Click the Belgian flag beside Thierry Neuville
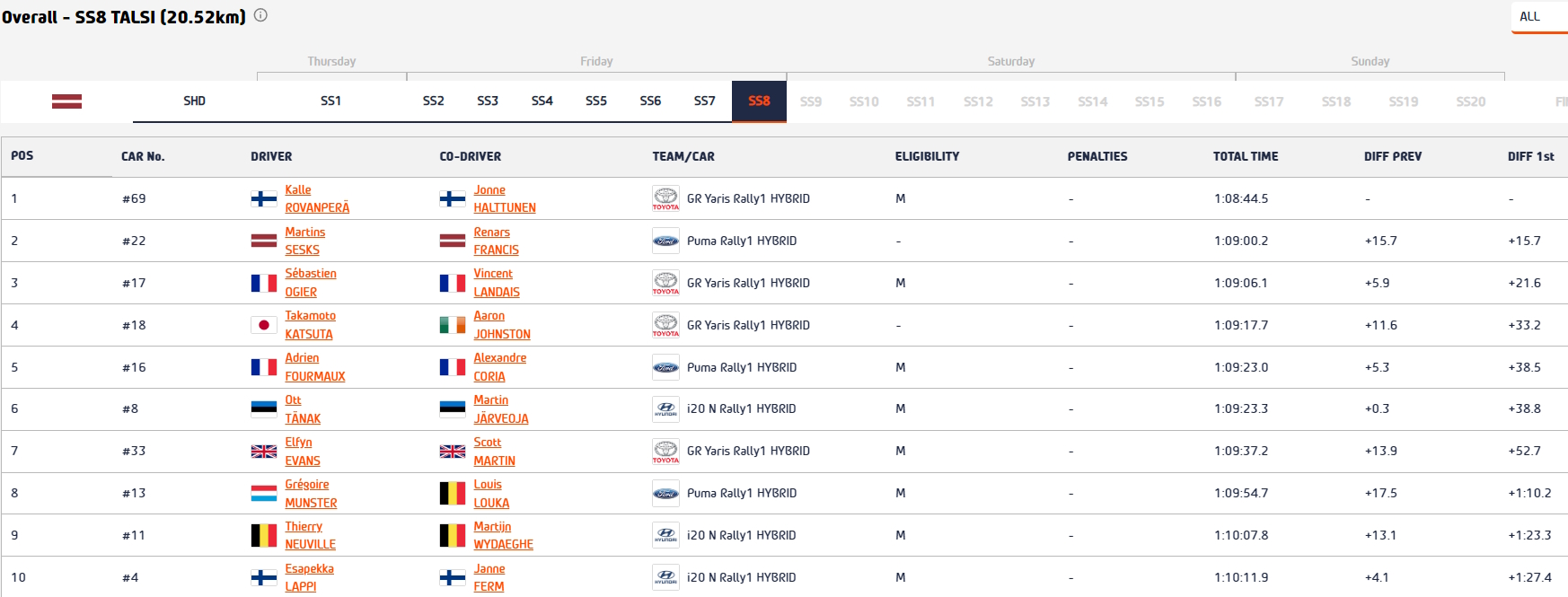The width and height of the screenshot is (1568, 597). tap(263, 536)
